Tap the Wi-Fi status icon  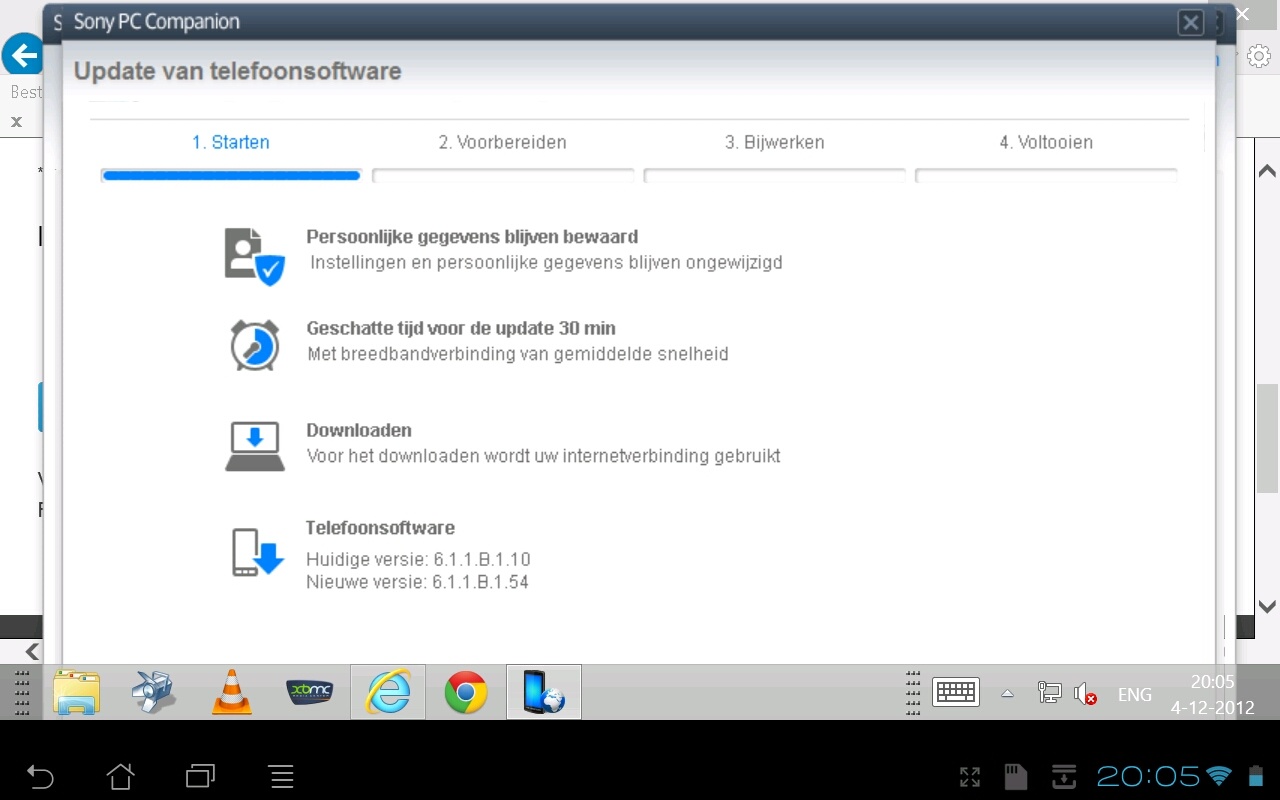coord(1219,776)
